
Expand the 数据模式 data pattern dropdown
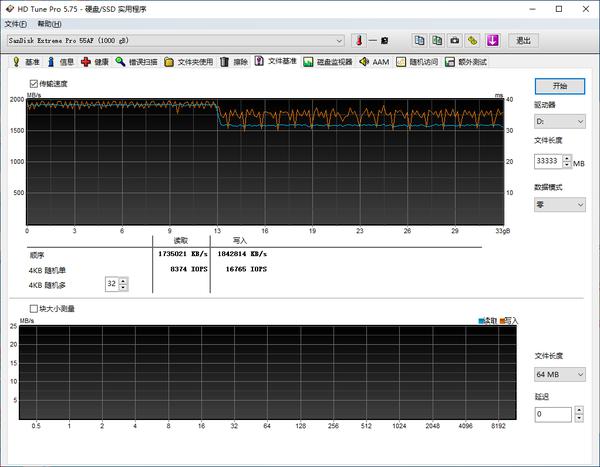click(x=559, y=204)
